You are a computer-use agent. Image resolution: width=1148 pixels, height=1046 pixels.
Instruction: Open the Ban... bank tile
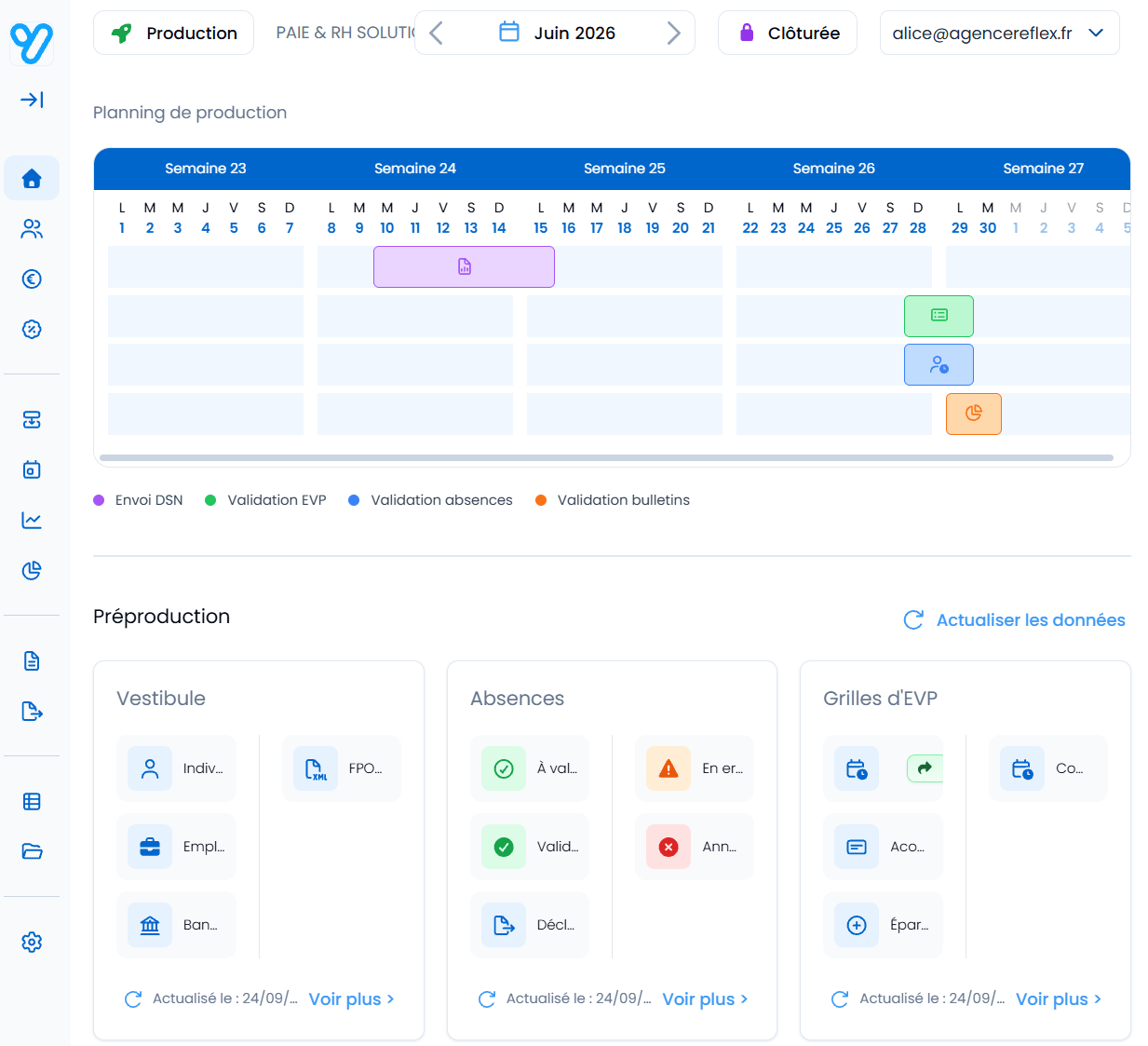click(177, 925)
